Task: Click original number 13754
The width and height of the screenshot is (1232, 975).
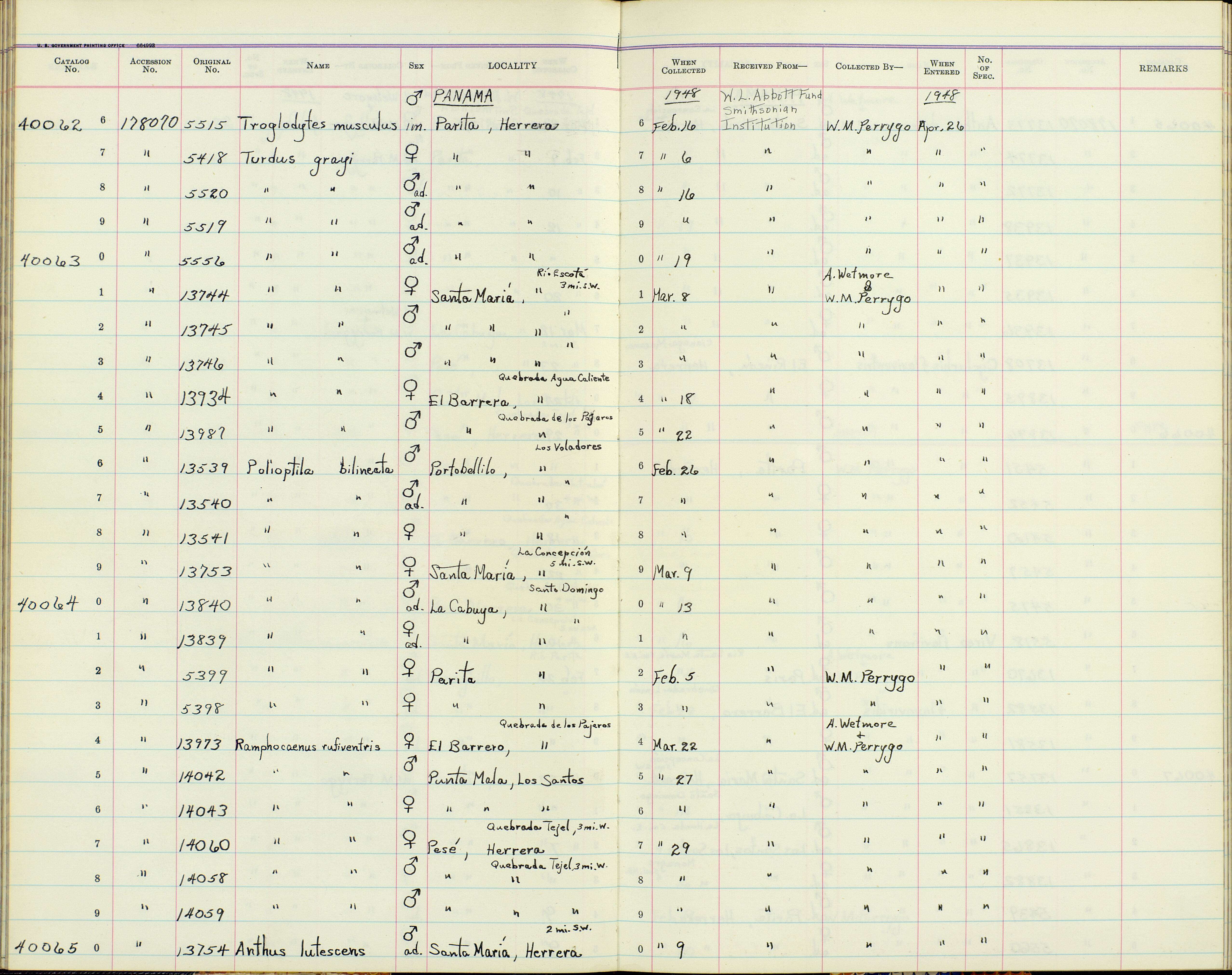Action: (x=204, y=950)
